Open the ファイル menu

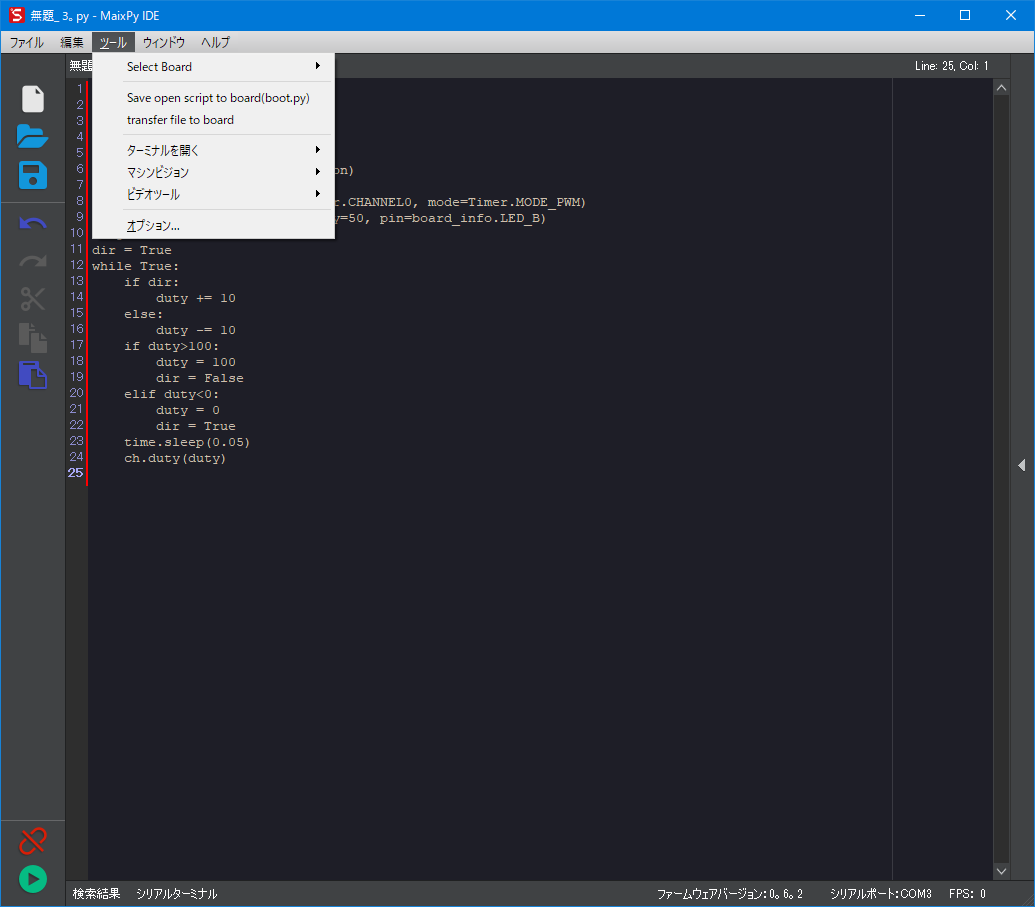click(x=26, y=42)
